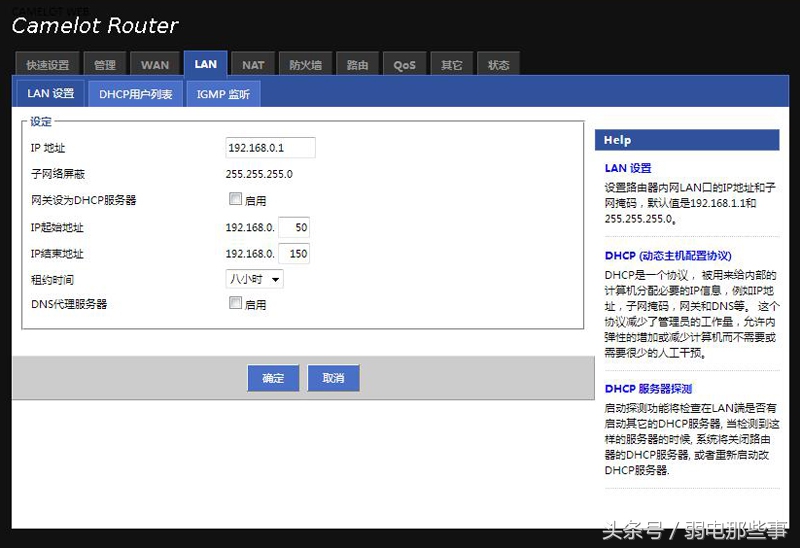
Task: Click the IP结束地址 field showing 150
Action: (294, 254)
